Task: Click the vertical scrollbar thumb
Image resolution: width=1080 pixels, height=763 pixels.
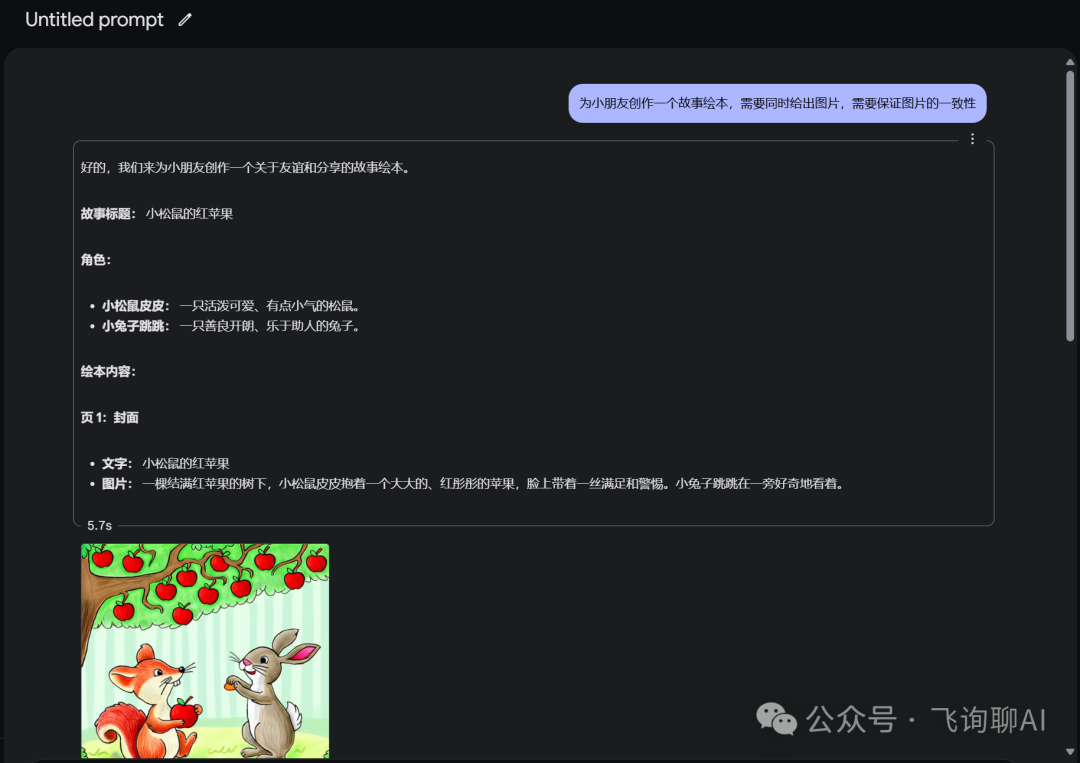Action: (1070, 206)
